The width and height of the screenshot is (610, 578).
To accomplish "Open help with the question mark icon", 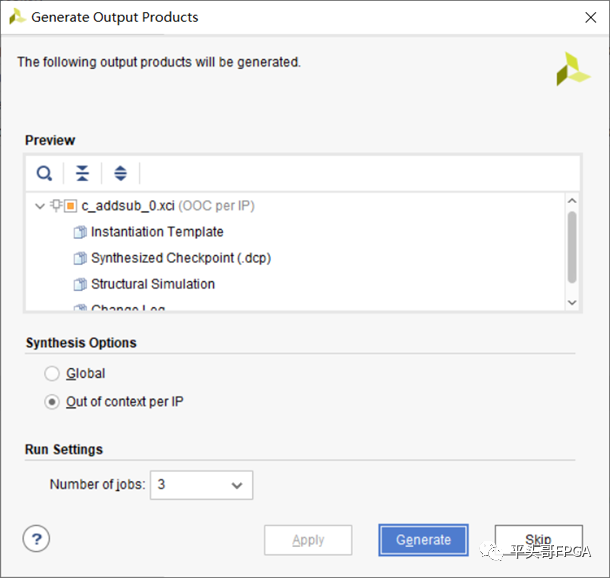I will point(36,539).
